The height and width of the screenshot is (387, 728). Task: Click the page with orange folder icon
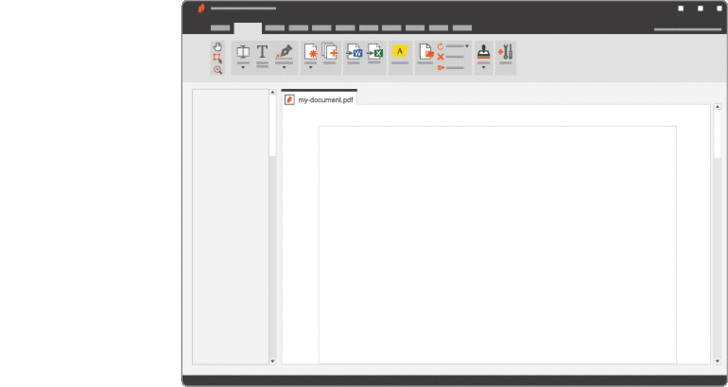pyautogui.click(x=426, y=52)
